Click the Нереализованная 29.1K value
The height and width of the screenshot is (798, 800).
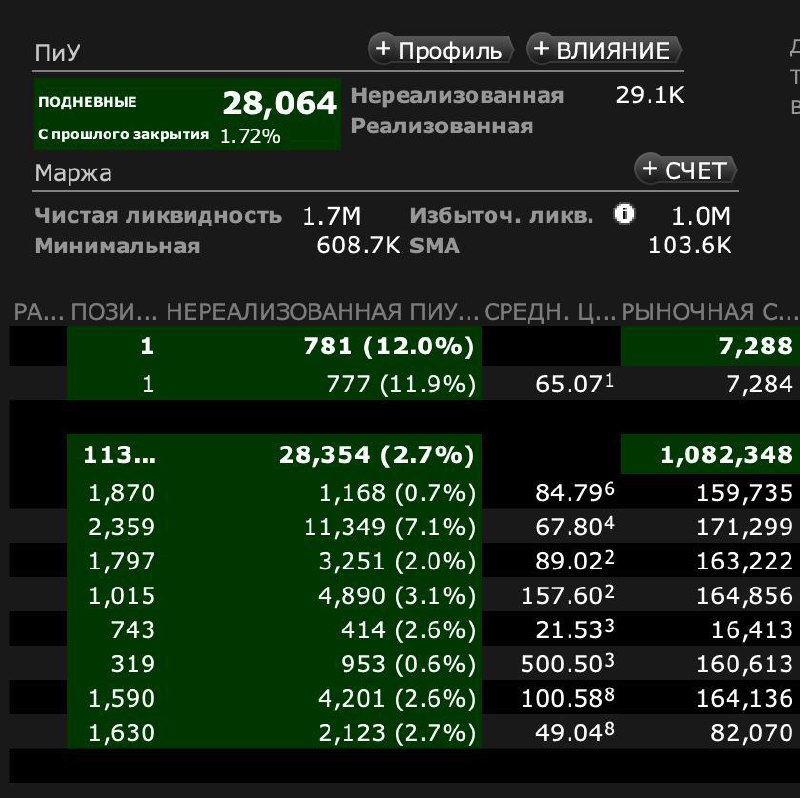pyautogui.click(x=649, y=95)
